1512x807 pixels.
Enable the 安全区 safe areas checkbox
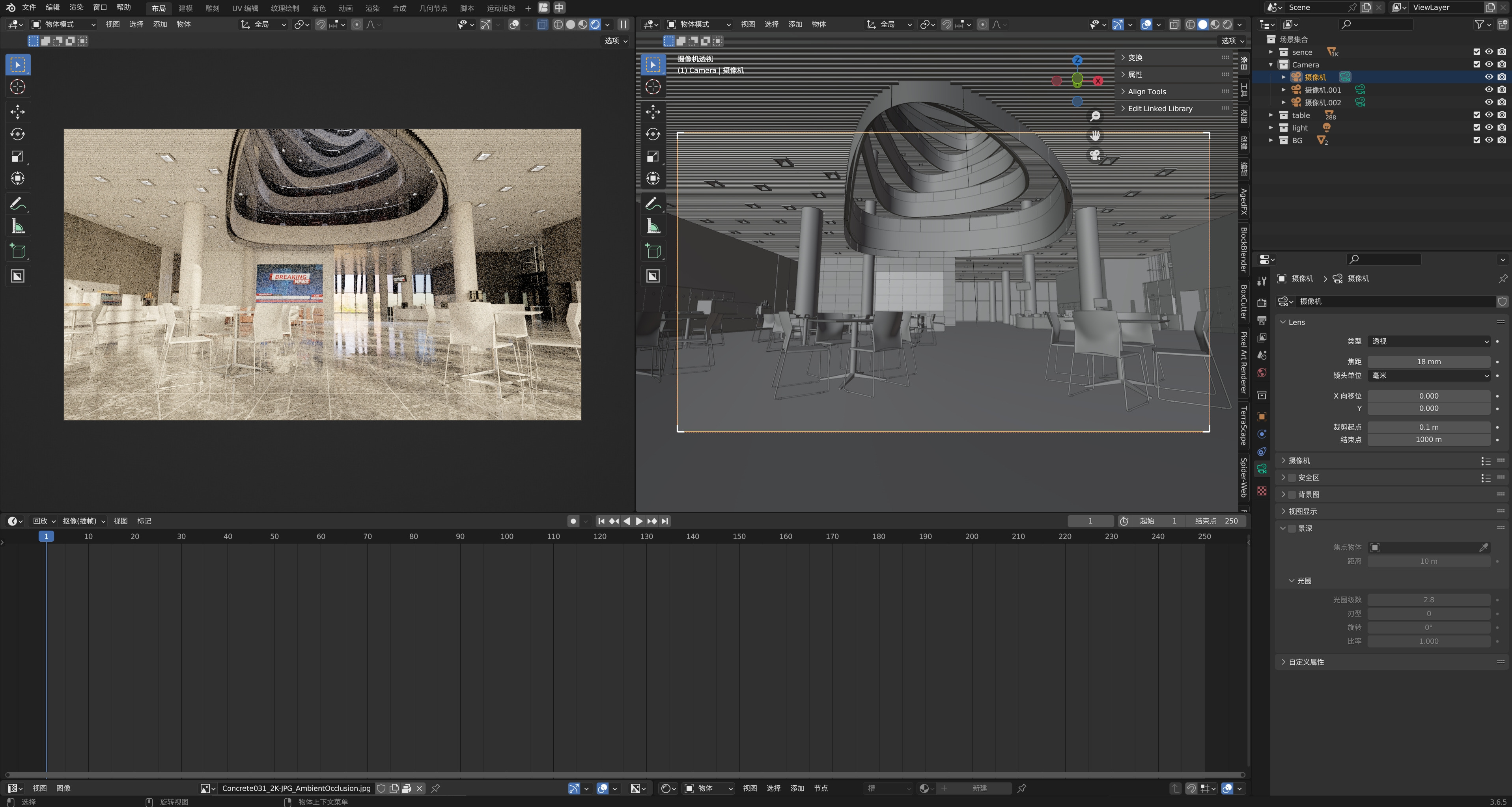point(1291,478)
